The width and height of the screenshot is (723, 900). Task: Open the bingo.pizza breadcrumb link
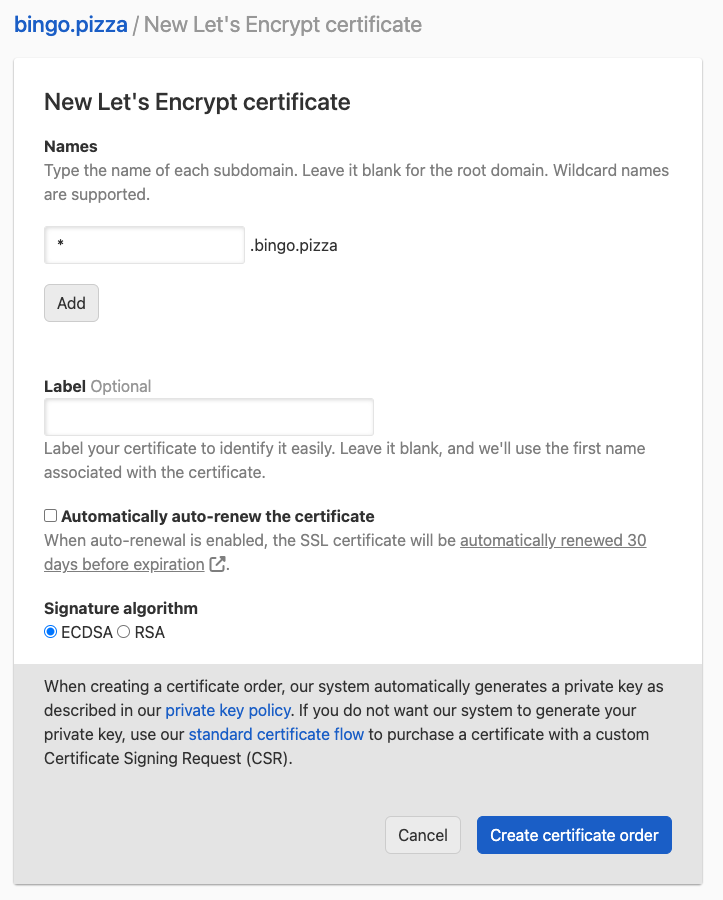tap(71, 25)
